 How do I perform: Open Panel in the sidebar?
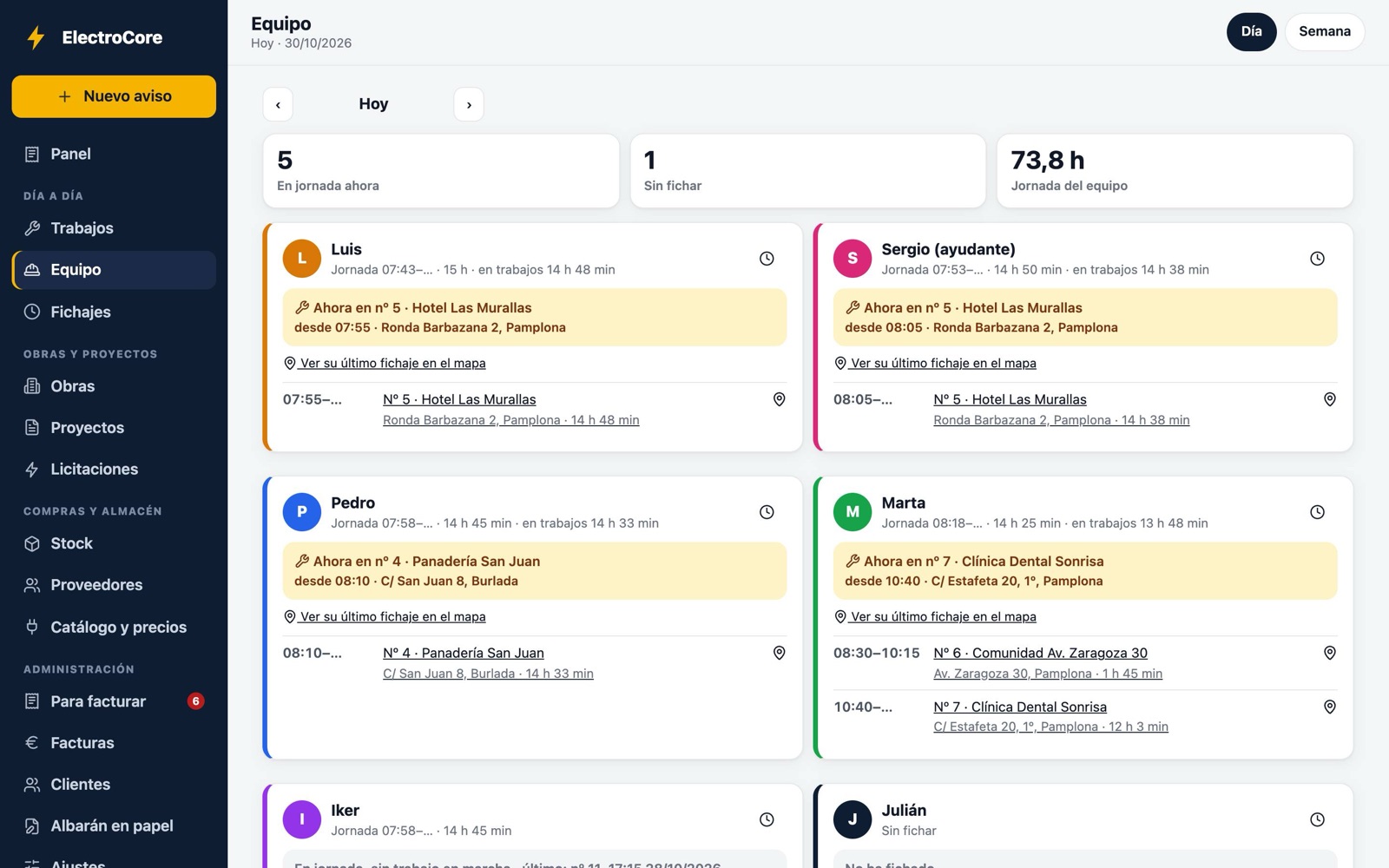tap(114, 154)
